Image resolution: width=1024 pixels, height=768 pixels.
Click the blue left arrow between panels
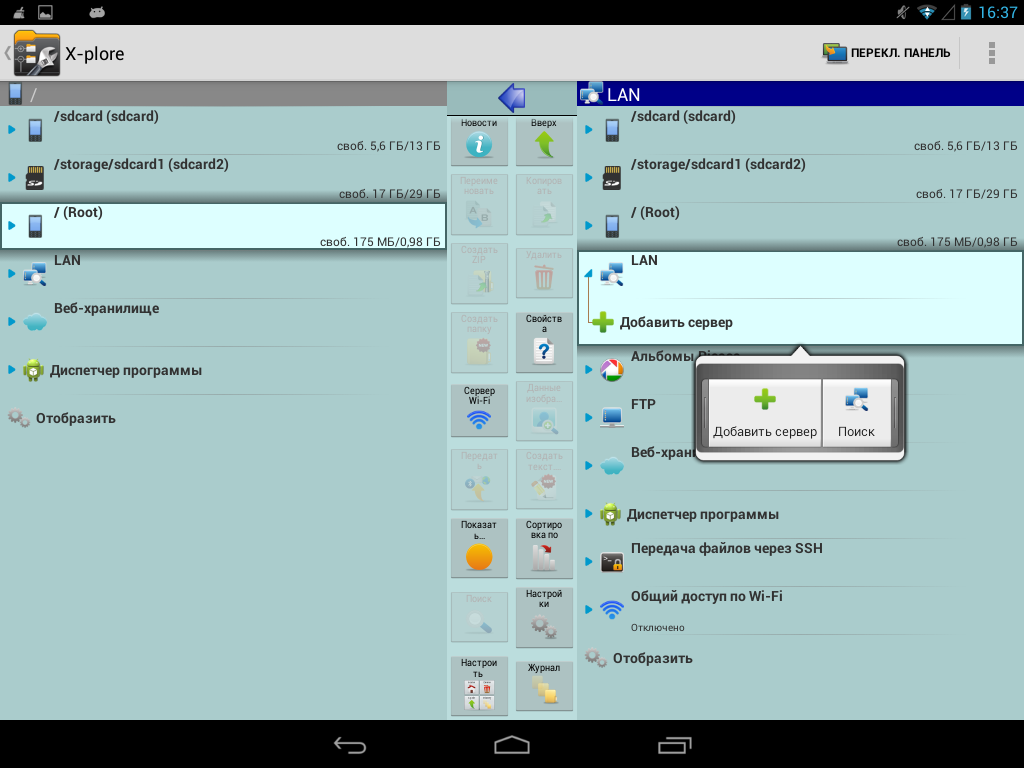[x=511, y=98]
